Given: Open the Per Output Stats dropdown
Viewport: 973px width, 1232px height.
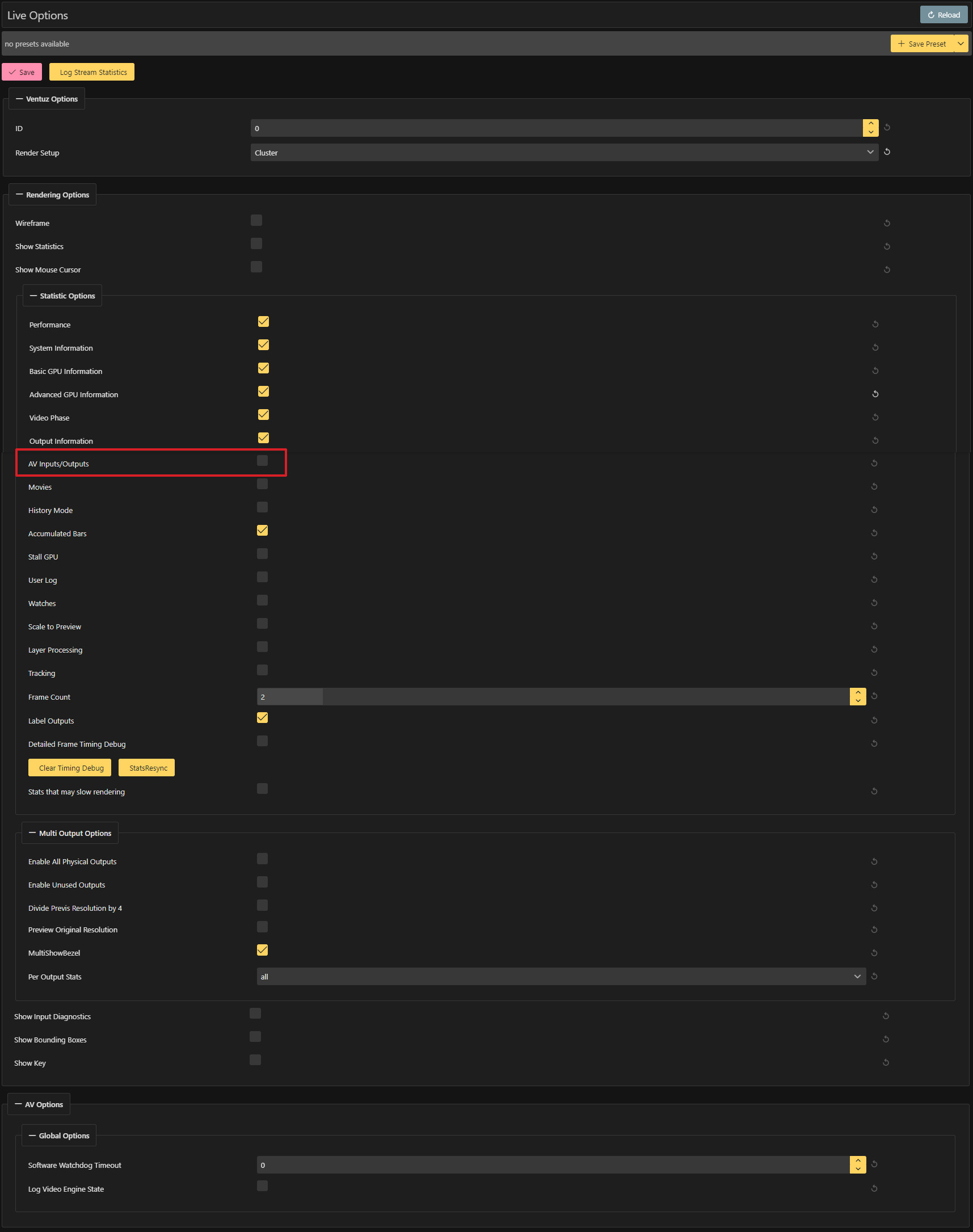Looking at the screenshot, I should pyautogui.click(x=561, y=976).
